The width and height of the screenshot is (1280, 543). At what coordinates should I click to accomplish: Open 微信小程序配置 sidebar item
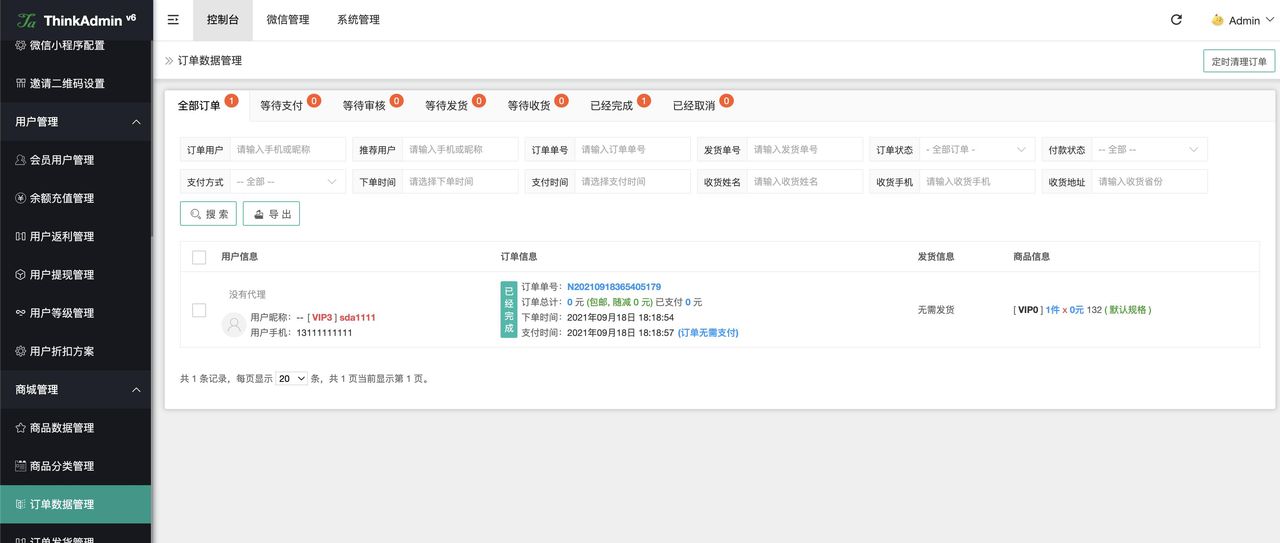point(76,45)
